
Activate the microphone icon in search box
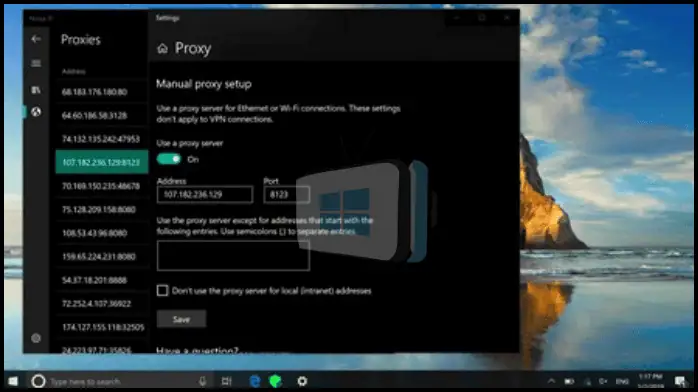pos(203,381)
